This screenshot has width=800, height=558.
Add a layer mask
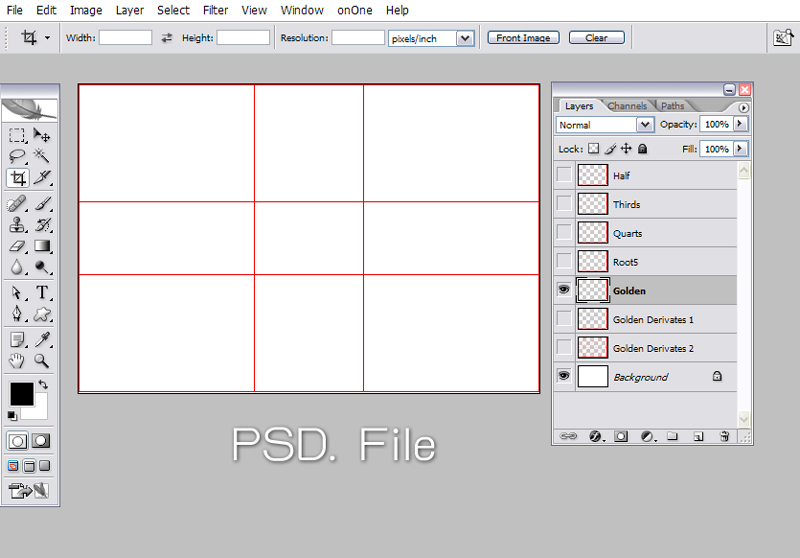pyautogui.click(x=621, y=436)
